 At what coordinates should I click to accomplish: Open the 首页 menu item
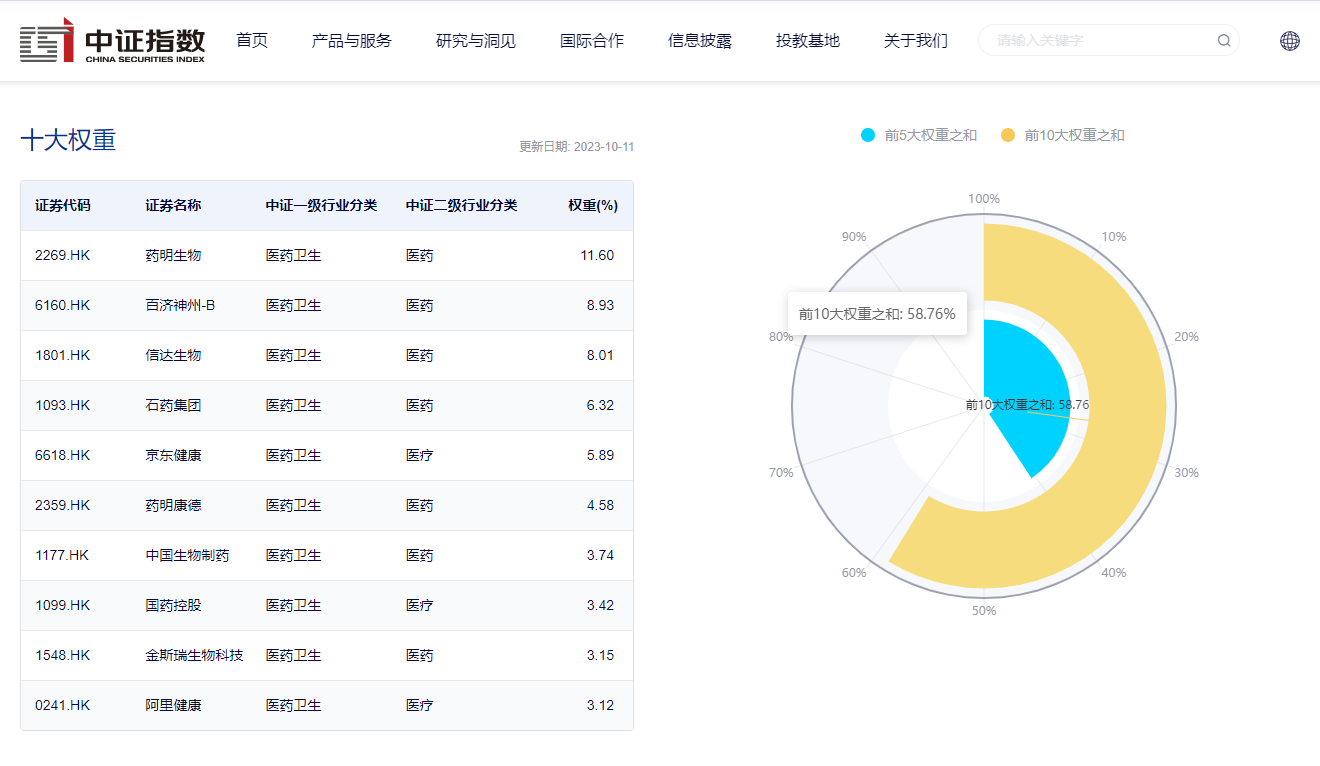[252, 41]
